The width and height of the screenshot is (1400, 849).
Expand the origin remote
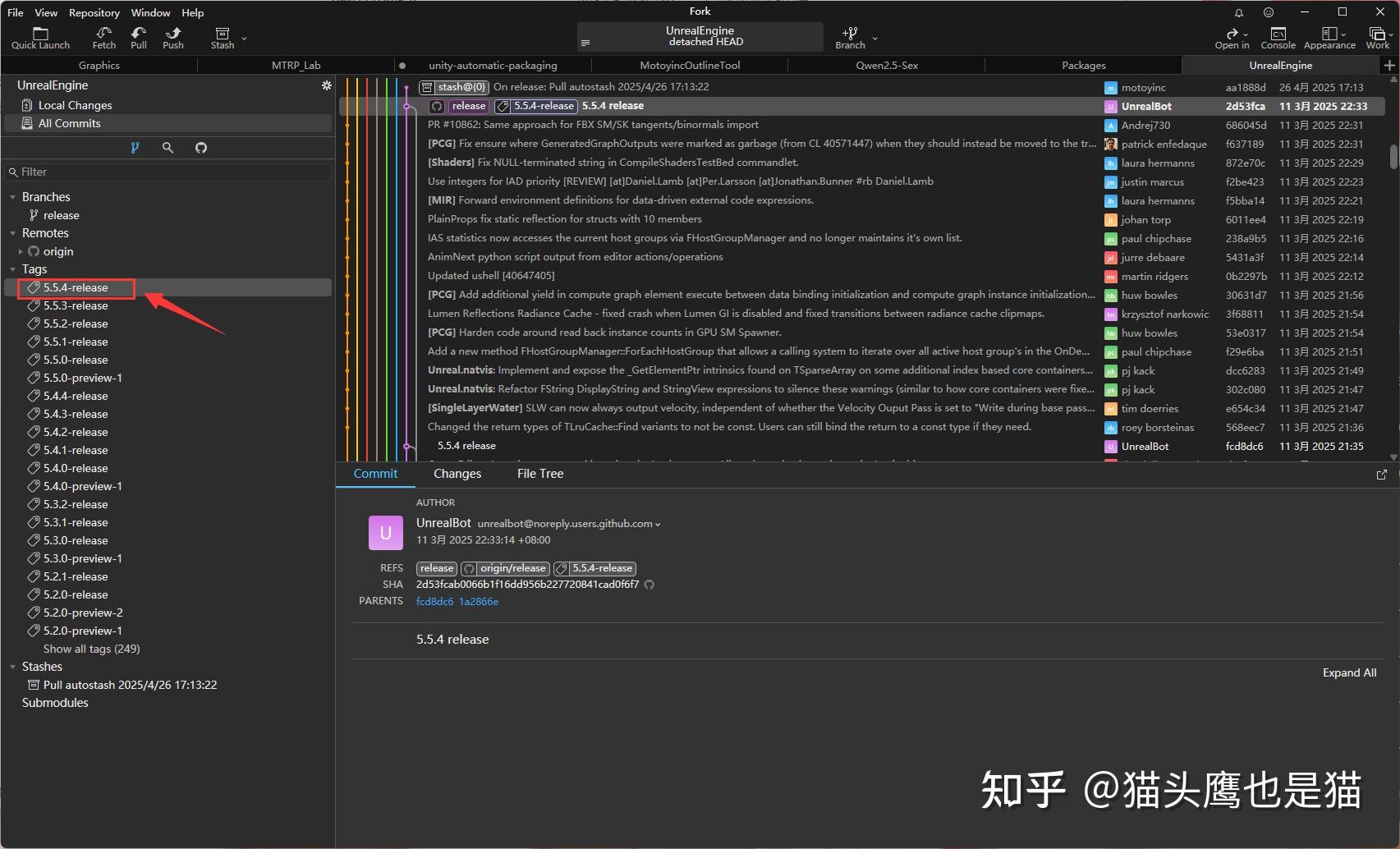click(x=20, y=251)
